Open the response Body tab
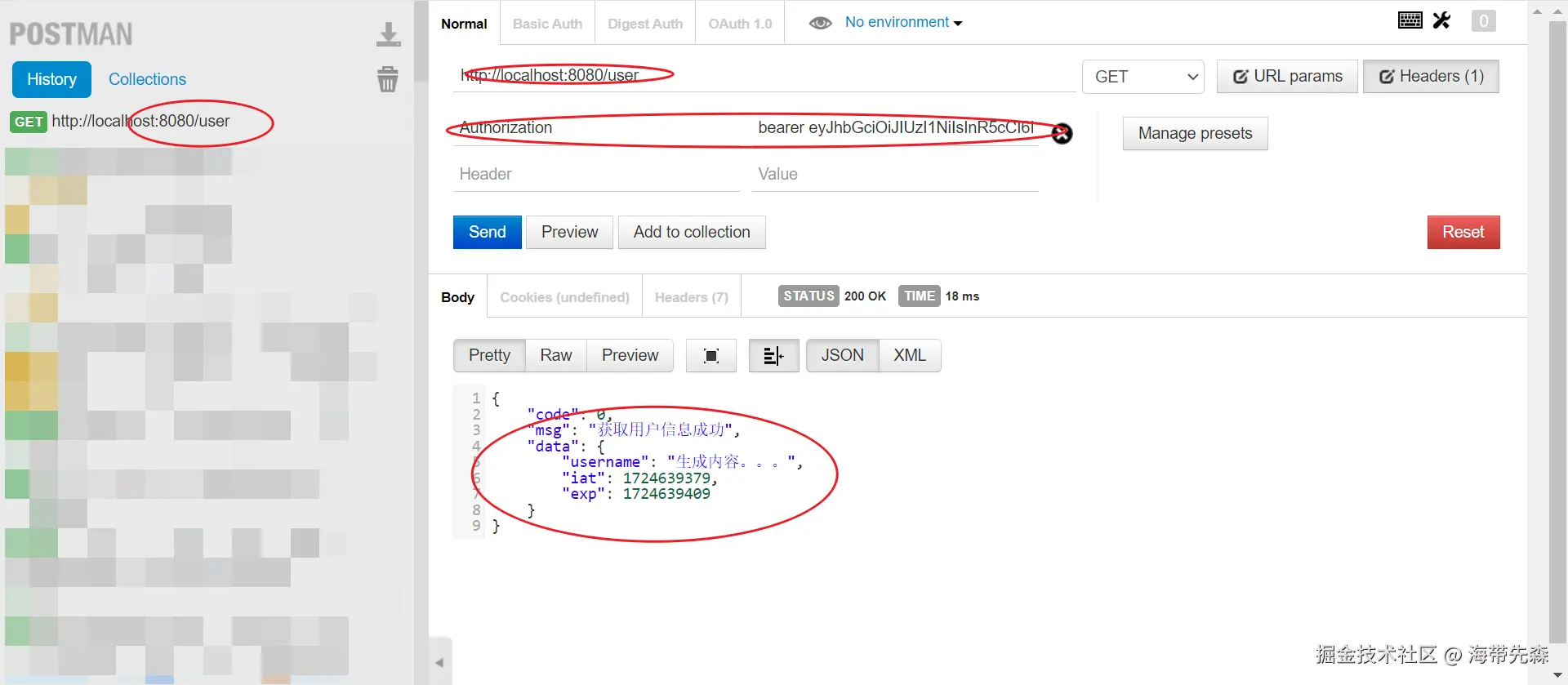 pos(457,297)
